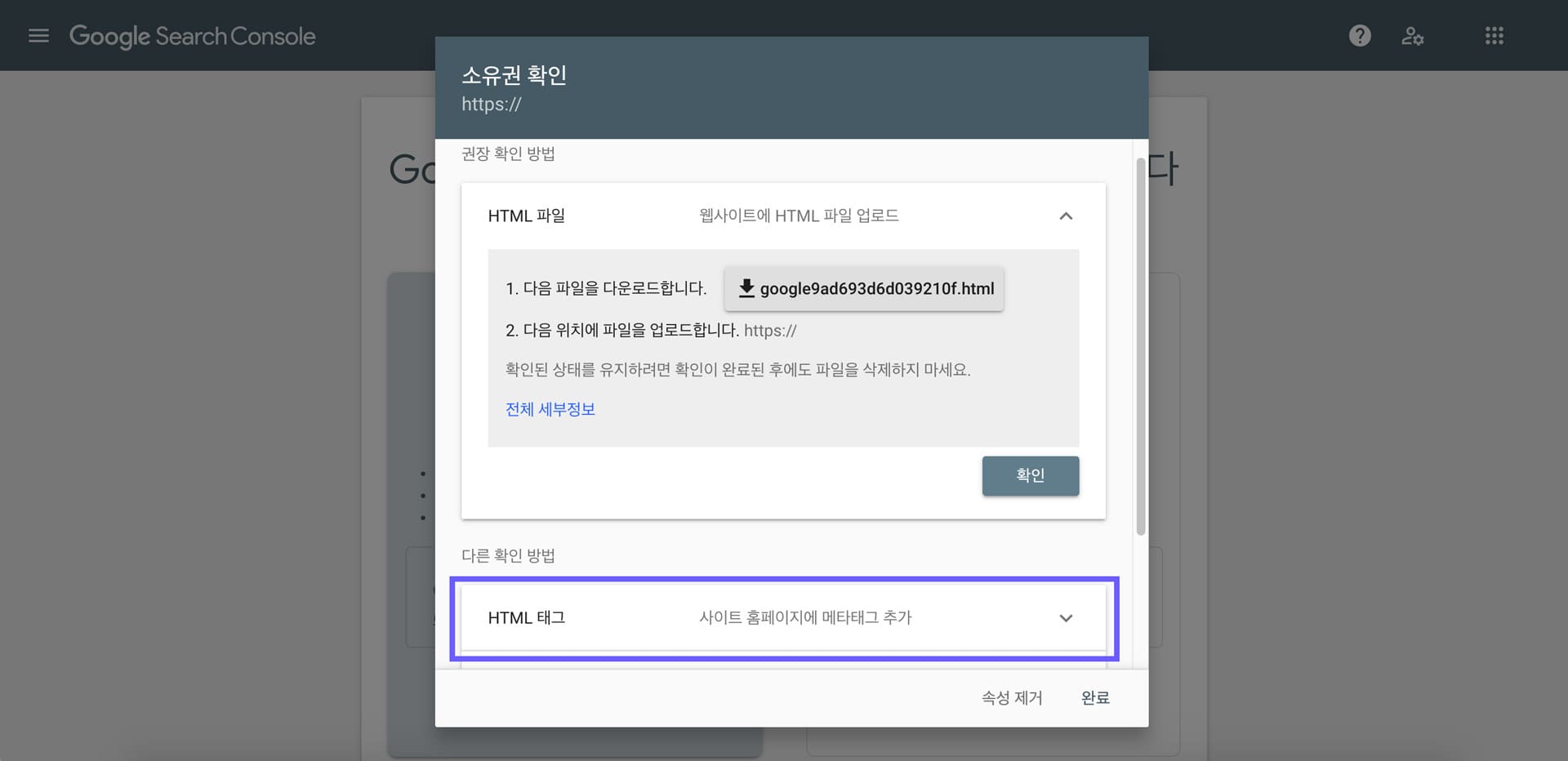Open the main navigation menu
Screen dimensions: 1568x761
38,35
